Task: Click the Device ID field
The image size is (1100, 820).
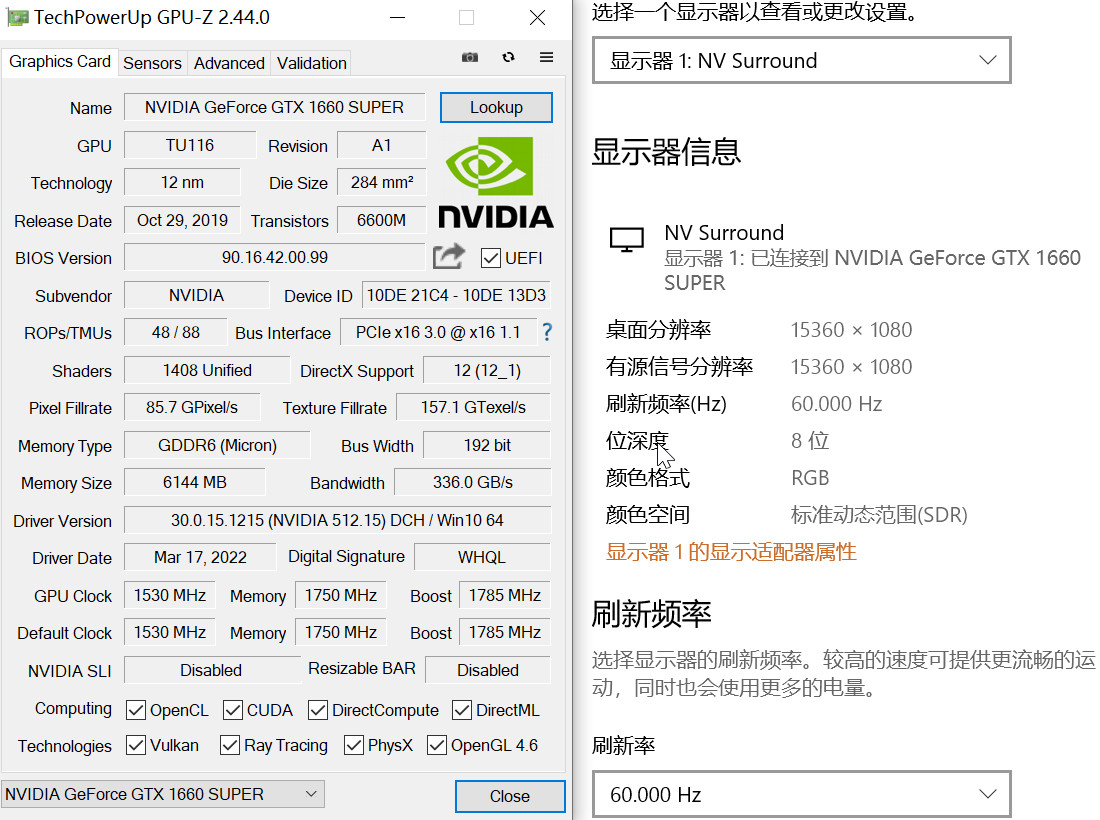Action: (456, 295)
